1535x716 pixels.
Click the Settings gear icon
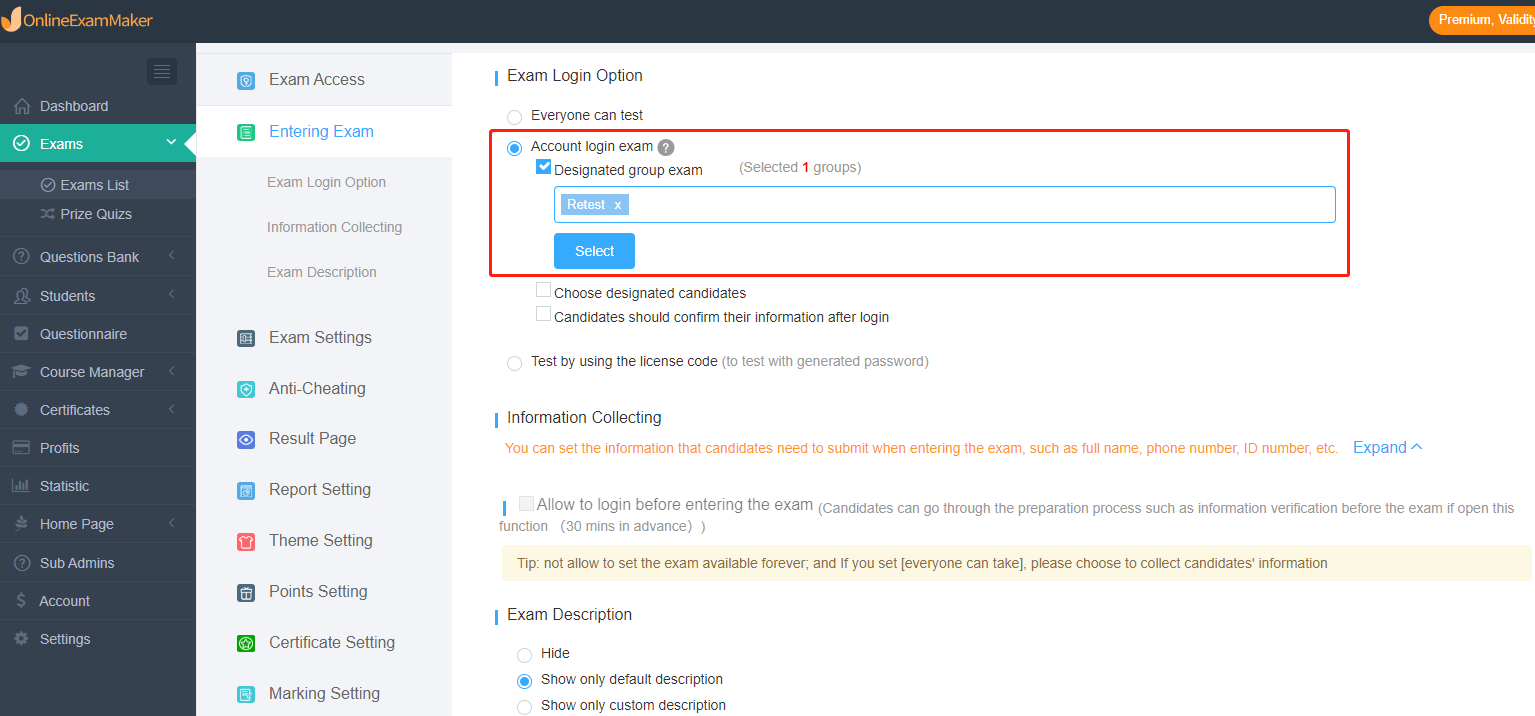[21, 639]
